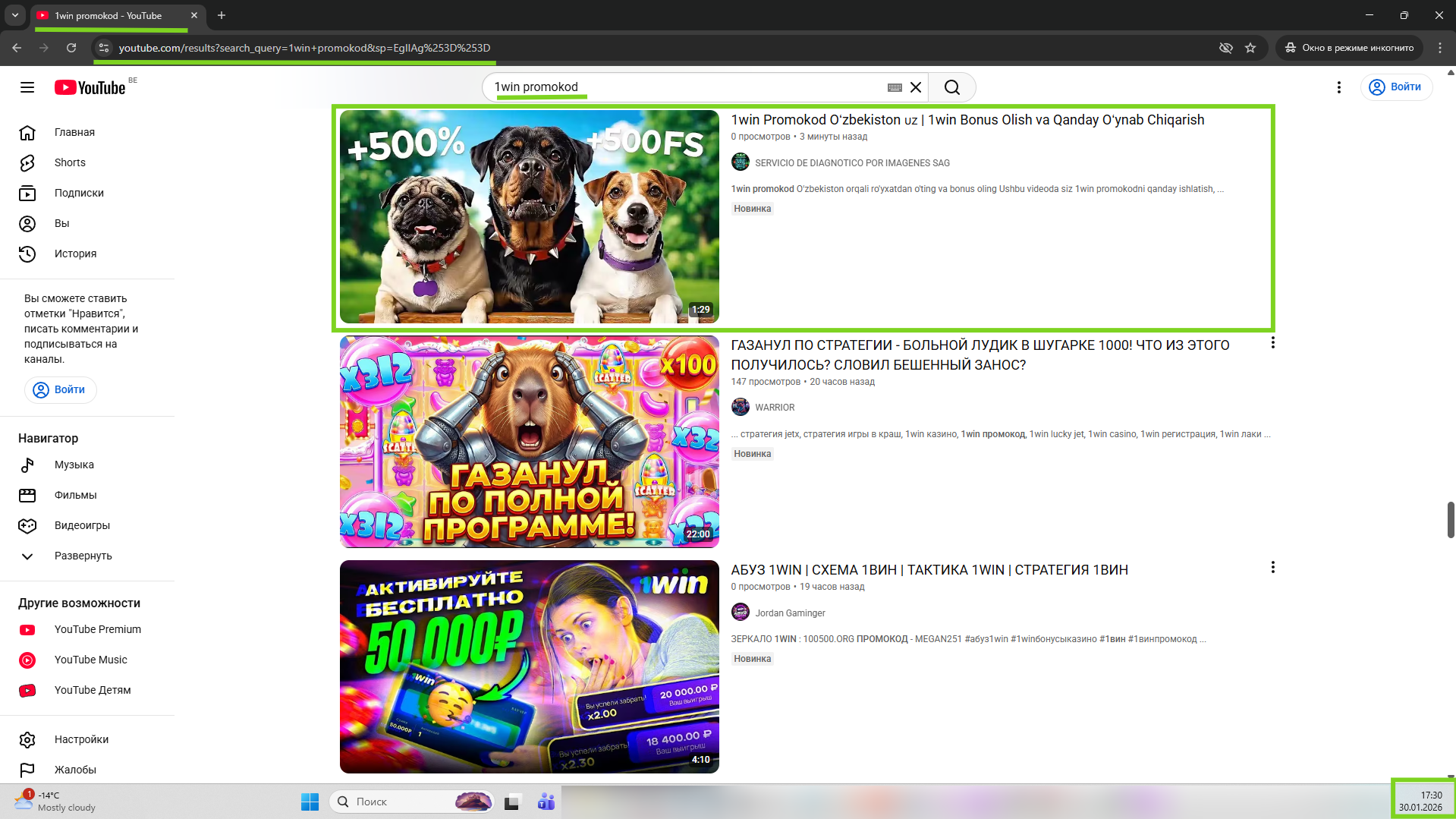Visit the WARRIOR channel name link
The height and width of the screenshot is (819, 1456).
pos(775,408)
